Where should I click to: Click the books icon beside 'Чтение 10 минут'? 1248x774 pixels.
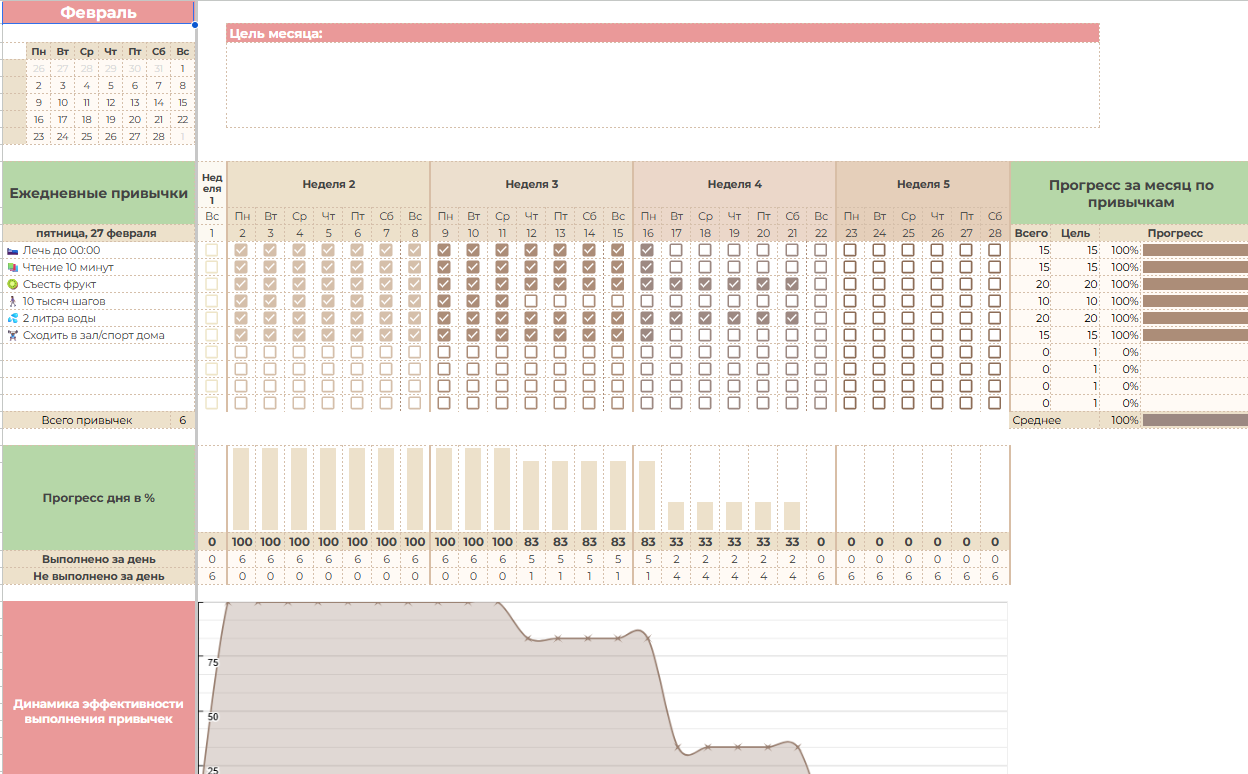point(12,267)
